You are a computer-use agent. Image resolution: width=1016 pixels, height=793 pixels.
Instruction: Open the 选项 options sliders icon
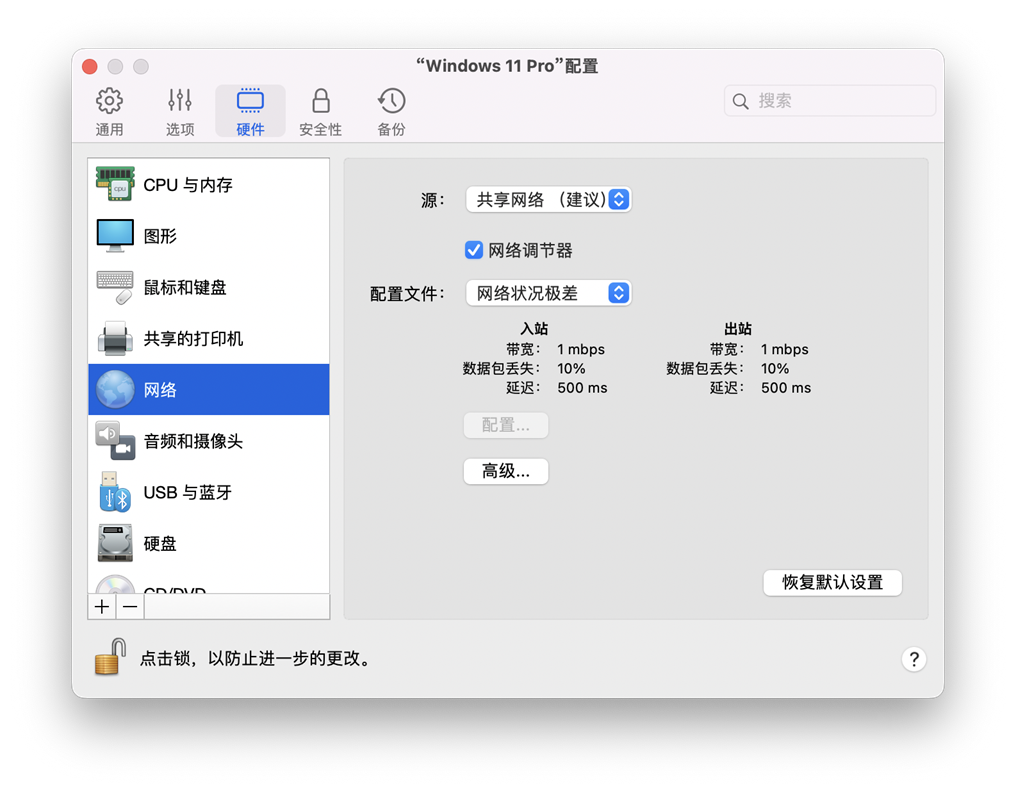coord(179,100)
